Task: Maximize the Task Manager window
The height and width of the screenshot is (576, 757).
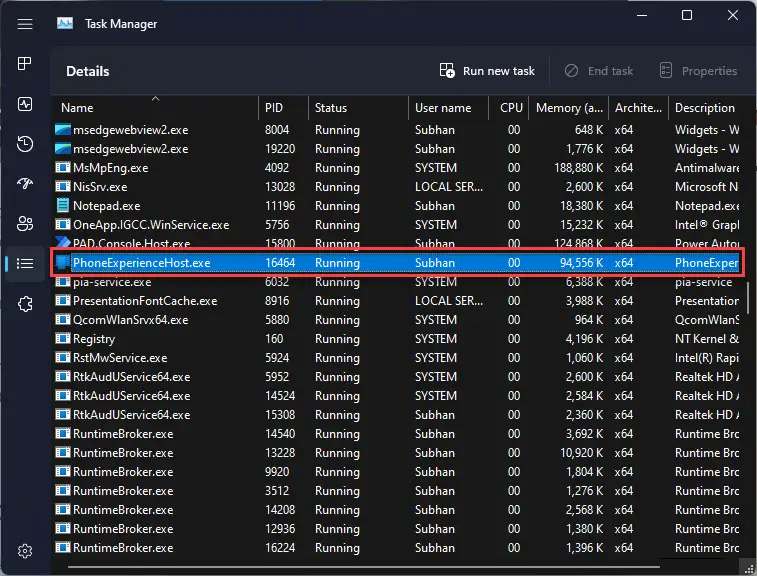Action: [x=687, y=15]
